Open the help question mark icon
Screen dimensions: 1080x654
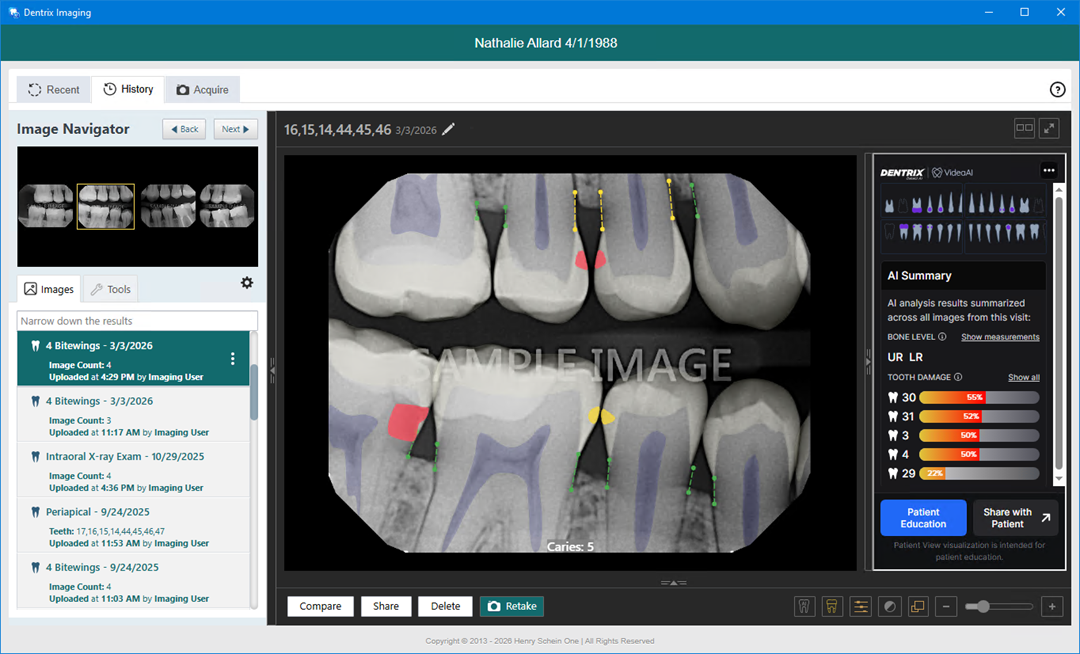coord(1057,89)
